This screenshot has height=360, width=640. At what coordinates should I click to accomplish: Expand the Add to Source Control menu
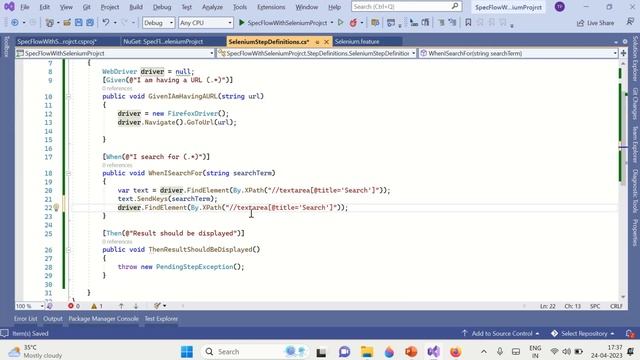tap(501, 333)
